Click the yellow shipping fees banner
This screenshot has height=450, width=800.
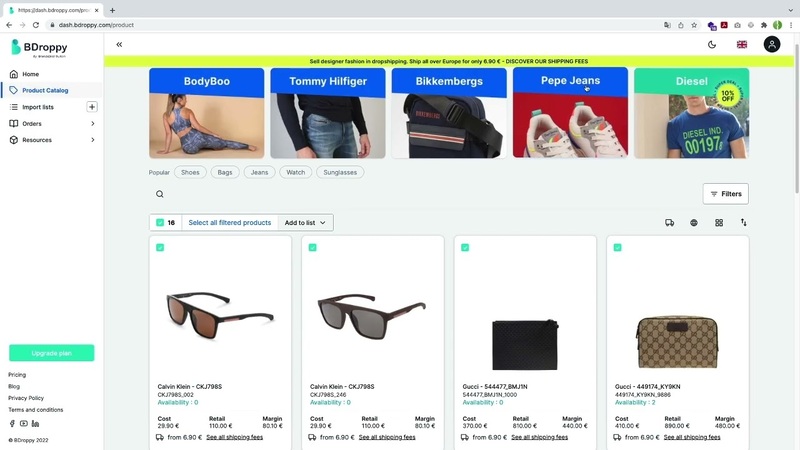point(449,61)
